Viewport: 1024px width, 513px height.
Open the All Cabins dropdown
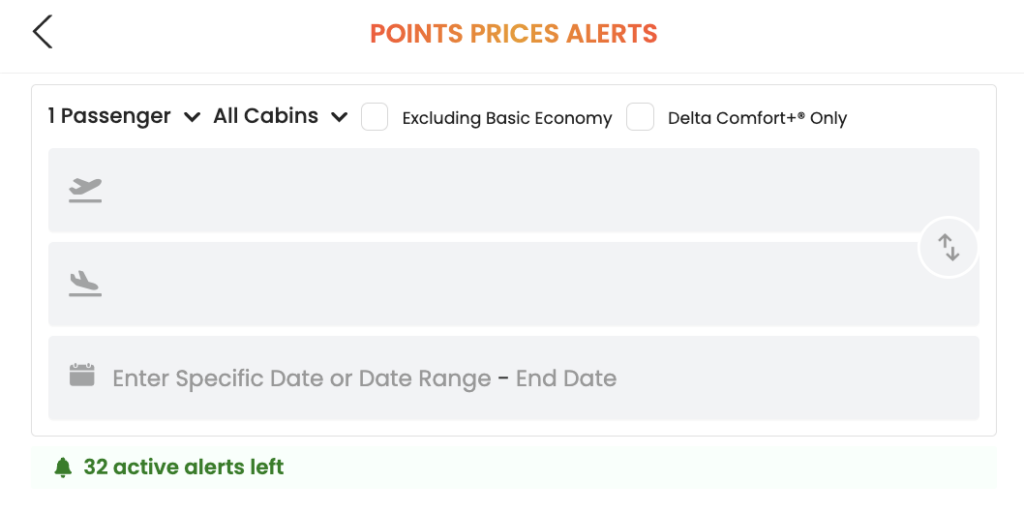266,116
